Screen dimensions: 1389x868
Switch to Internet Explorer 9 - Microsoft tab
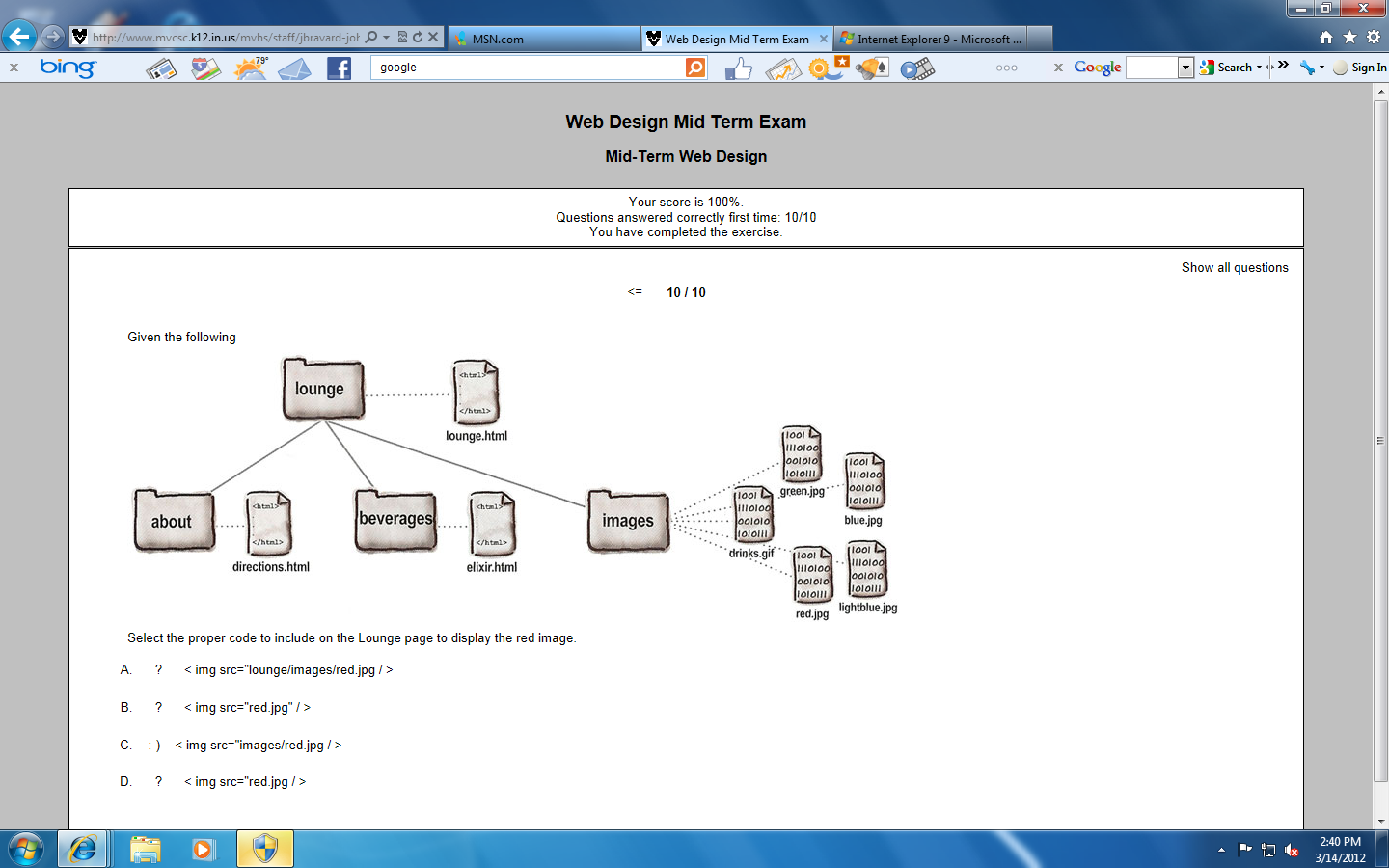click(933, 39)
